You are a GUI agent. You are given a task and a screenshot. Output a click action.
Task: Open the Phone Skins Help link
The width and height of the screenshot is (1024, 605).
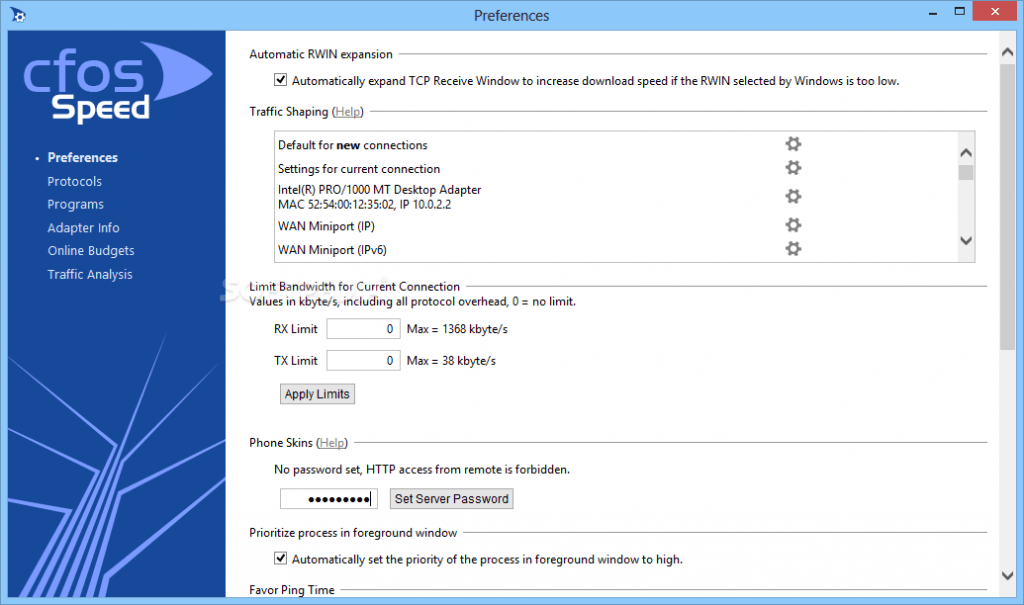[331, 442]
